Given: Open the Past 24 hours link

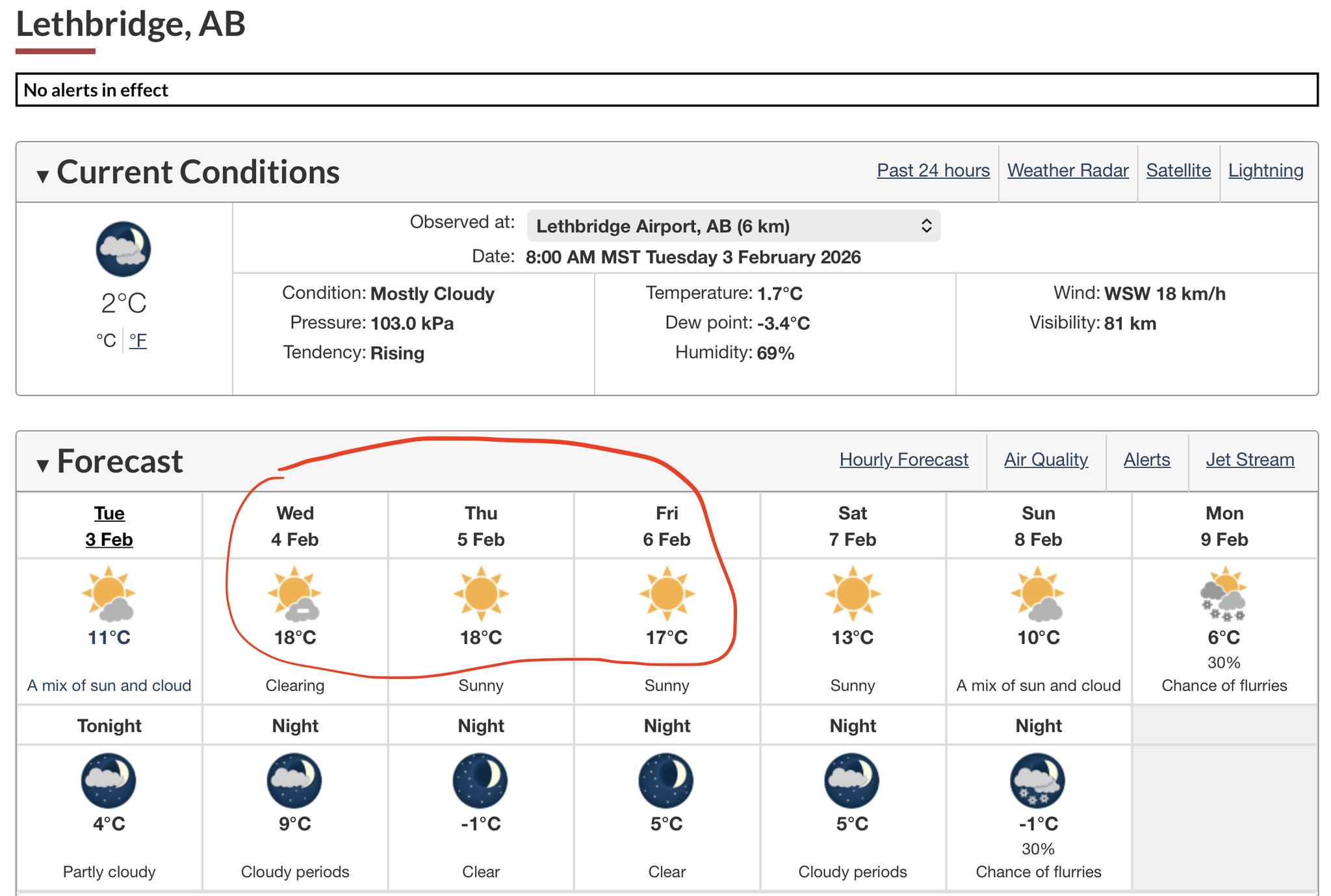Looking at the screenshot, I should 933,170.
